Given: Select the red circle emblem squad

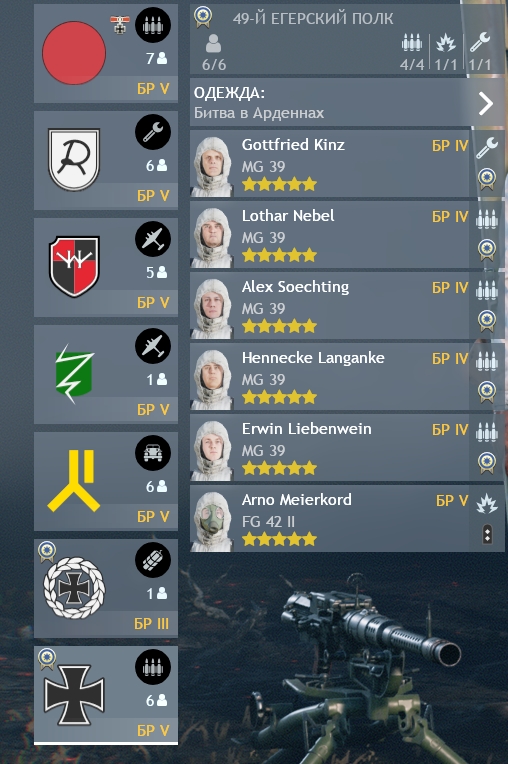Looking at the screenshot, I should point(106,53).
